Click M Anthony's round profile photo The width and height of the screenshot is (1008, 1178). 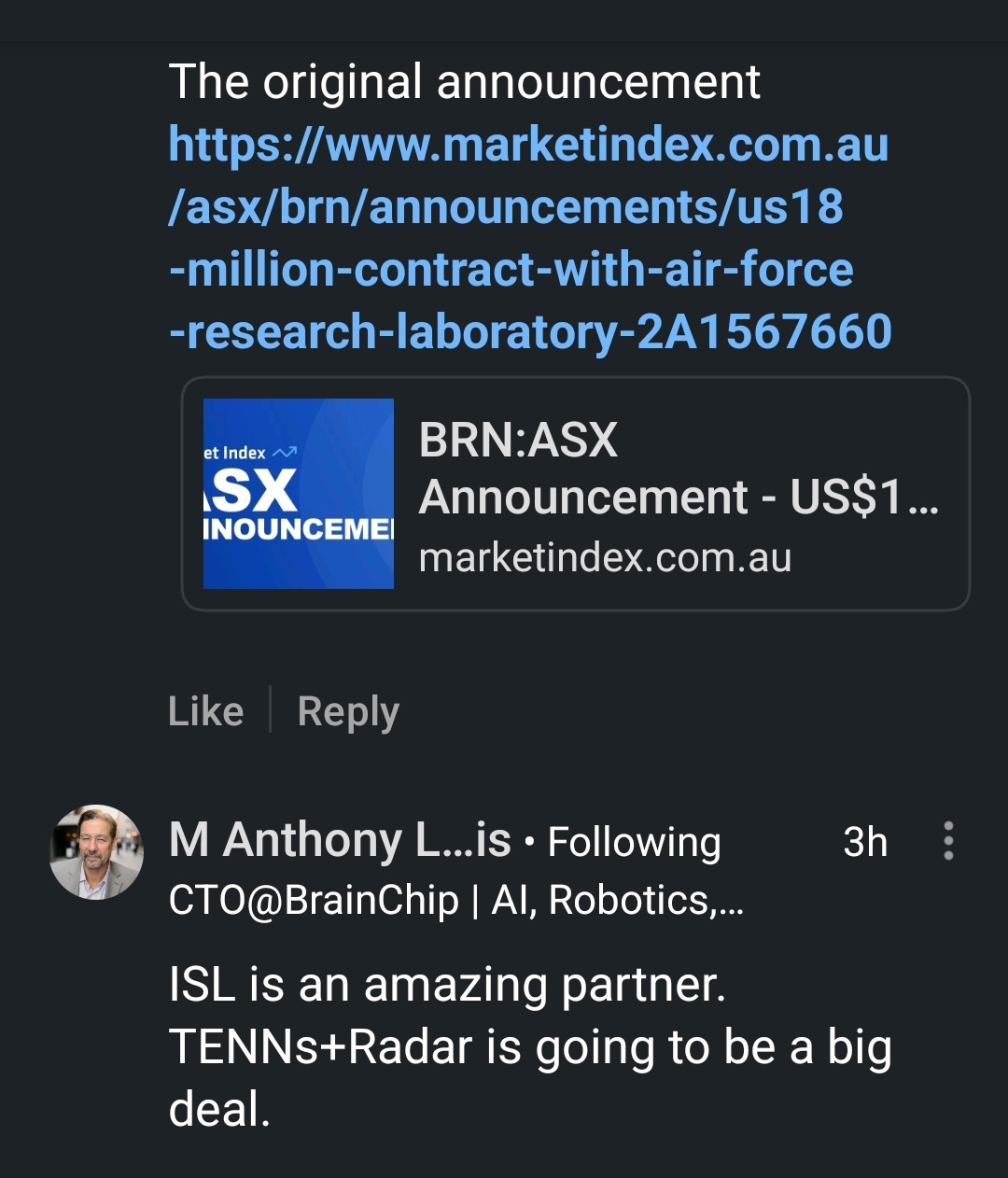point(96,851)
